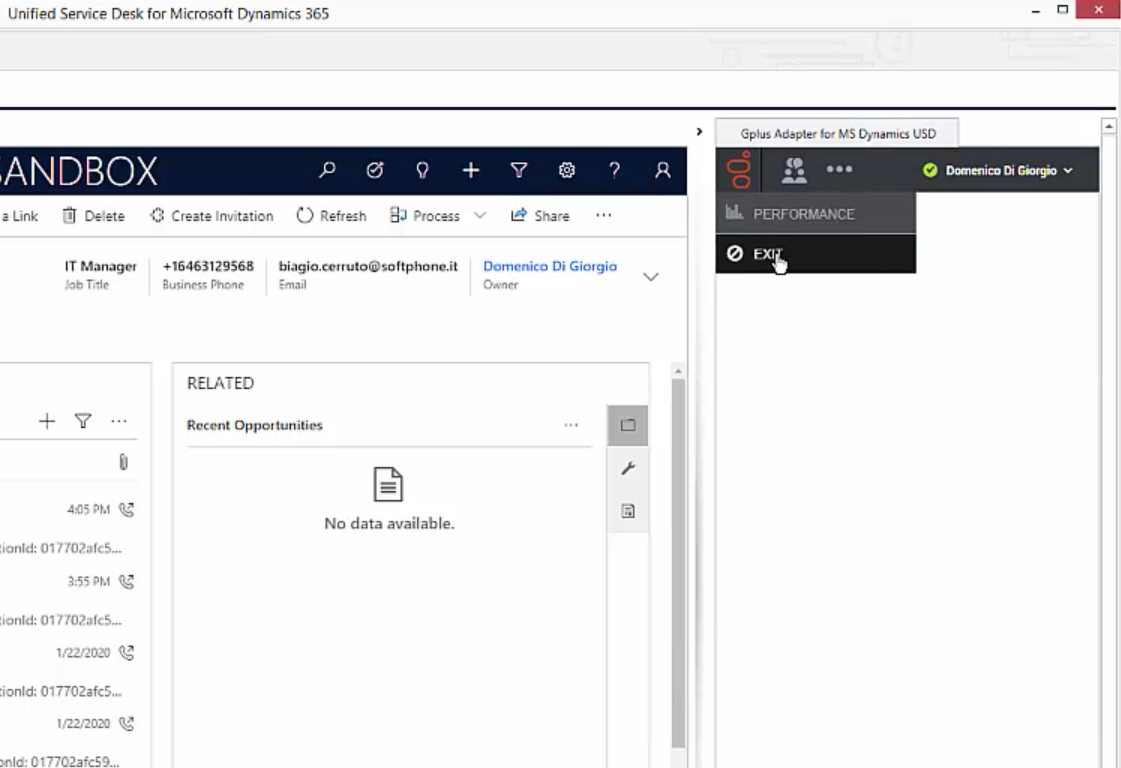Viewport: 1121px width, 768px height.
Task: Click the business phone +16463129568
Action: click(208, 266)
